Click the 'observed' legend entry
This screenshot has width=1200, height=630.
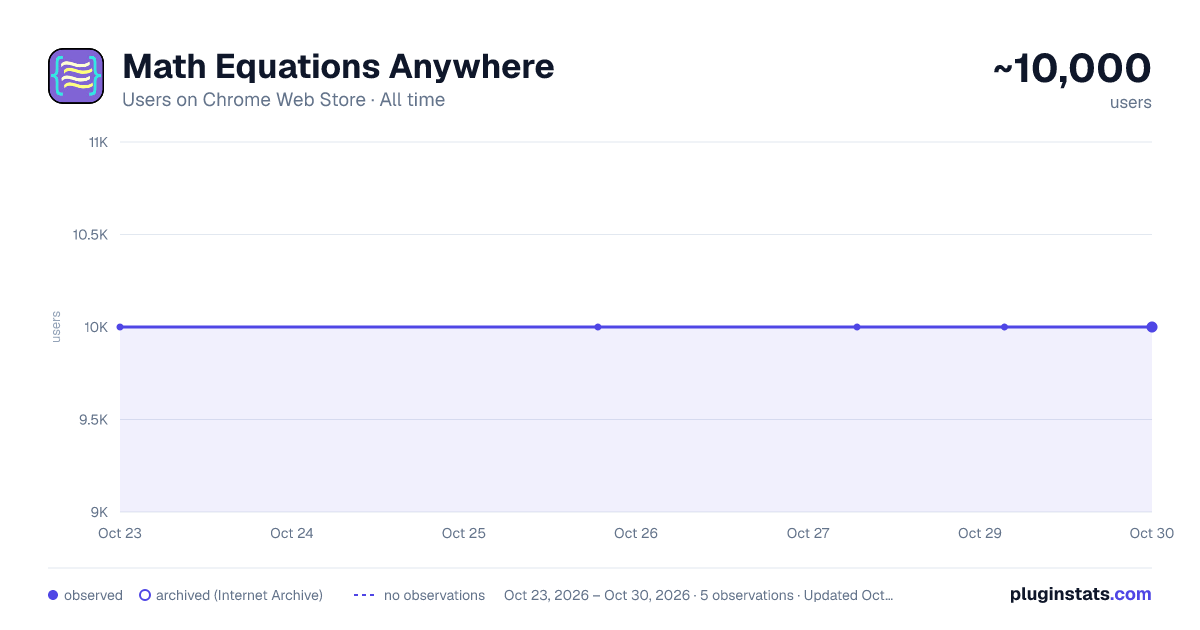(85, 595)
